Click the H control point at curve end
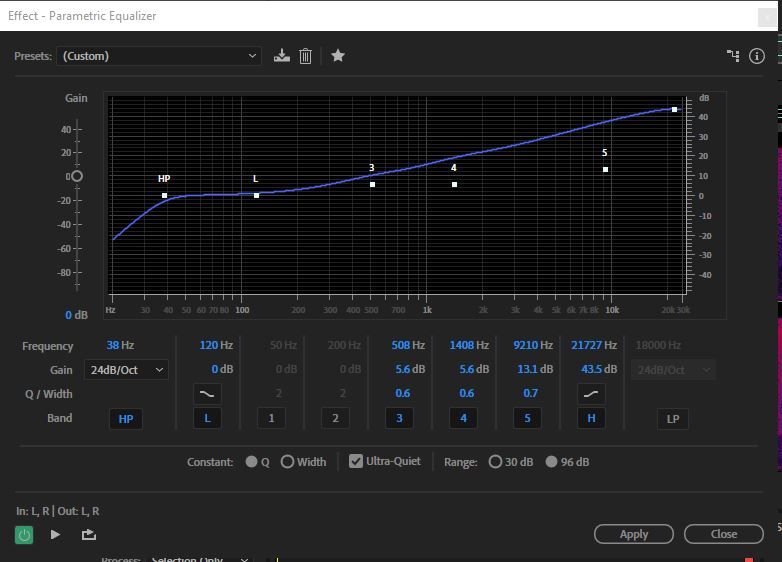The image size is (782, 562). [x=674, y=109]
